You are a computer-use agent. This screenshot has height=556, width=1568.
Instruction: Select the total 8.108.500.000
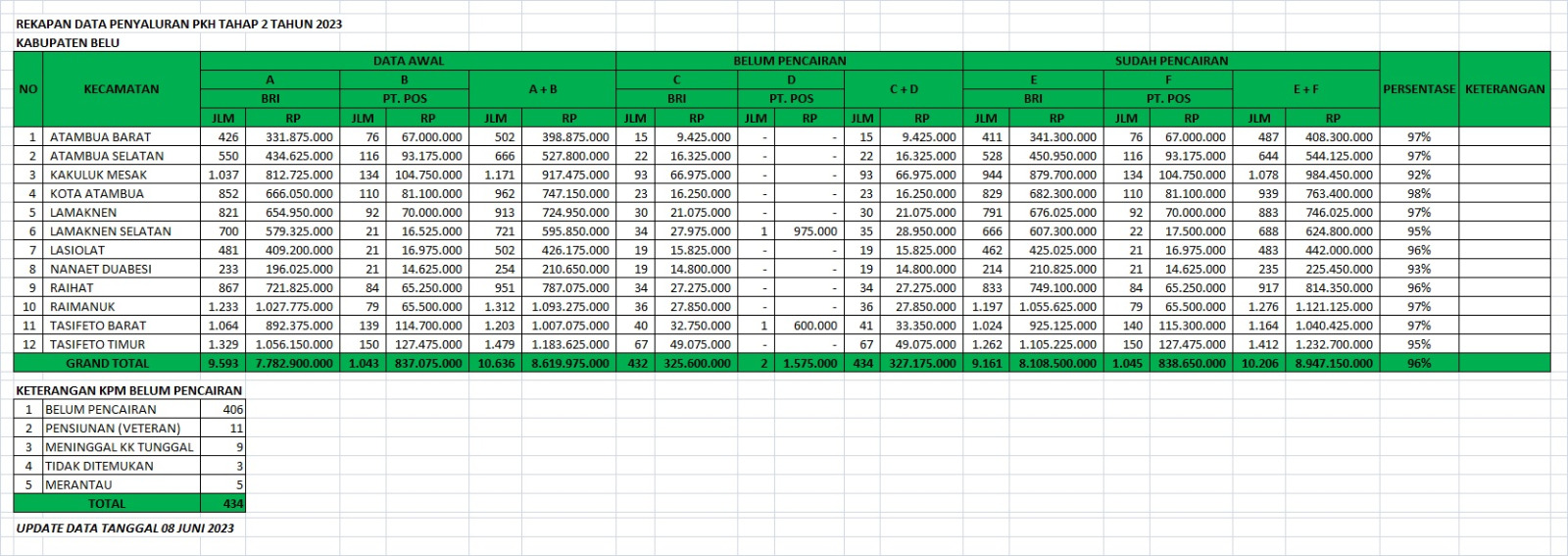[1057, 363]
